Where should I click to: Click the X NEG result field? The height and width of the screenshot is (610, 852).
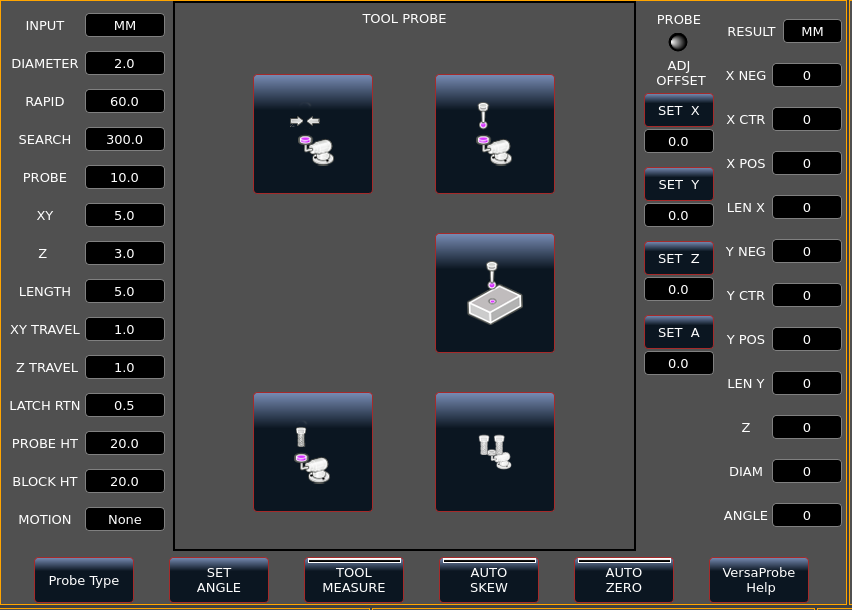tap(807, 75)
